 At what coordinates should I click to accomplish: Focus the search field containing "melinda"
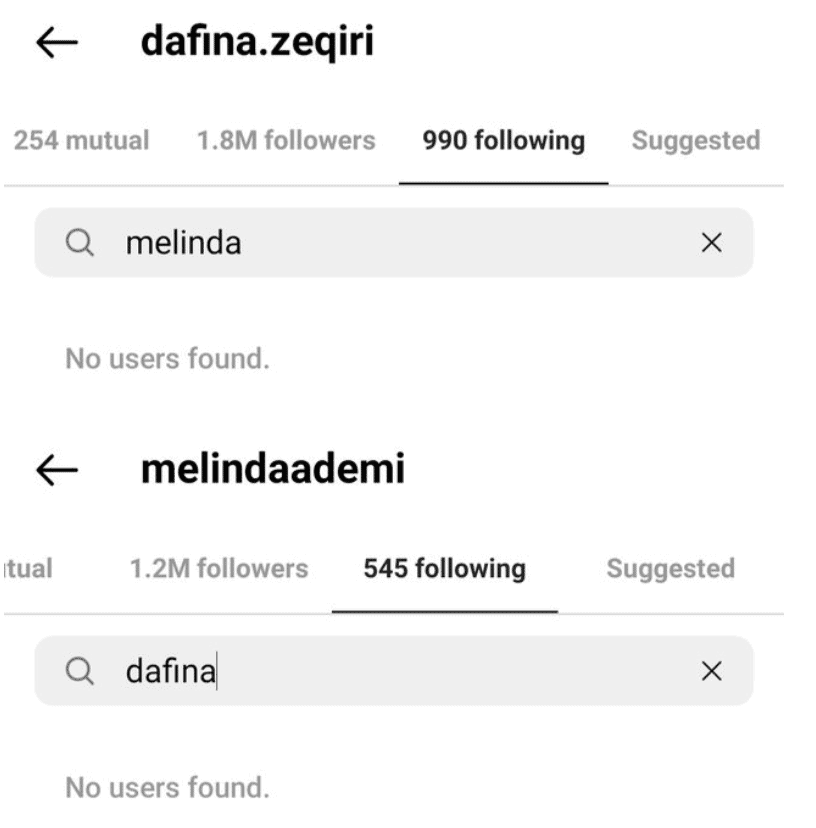[x=400, y=243]
